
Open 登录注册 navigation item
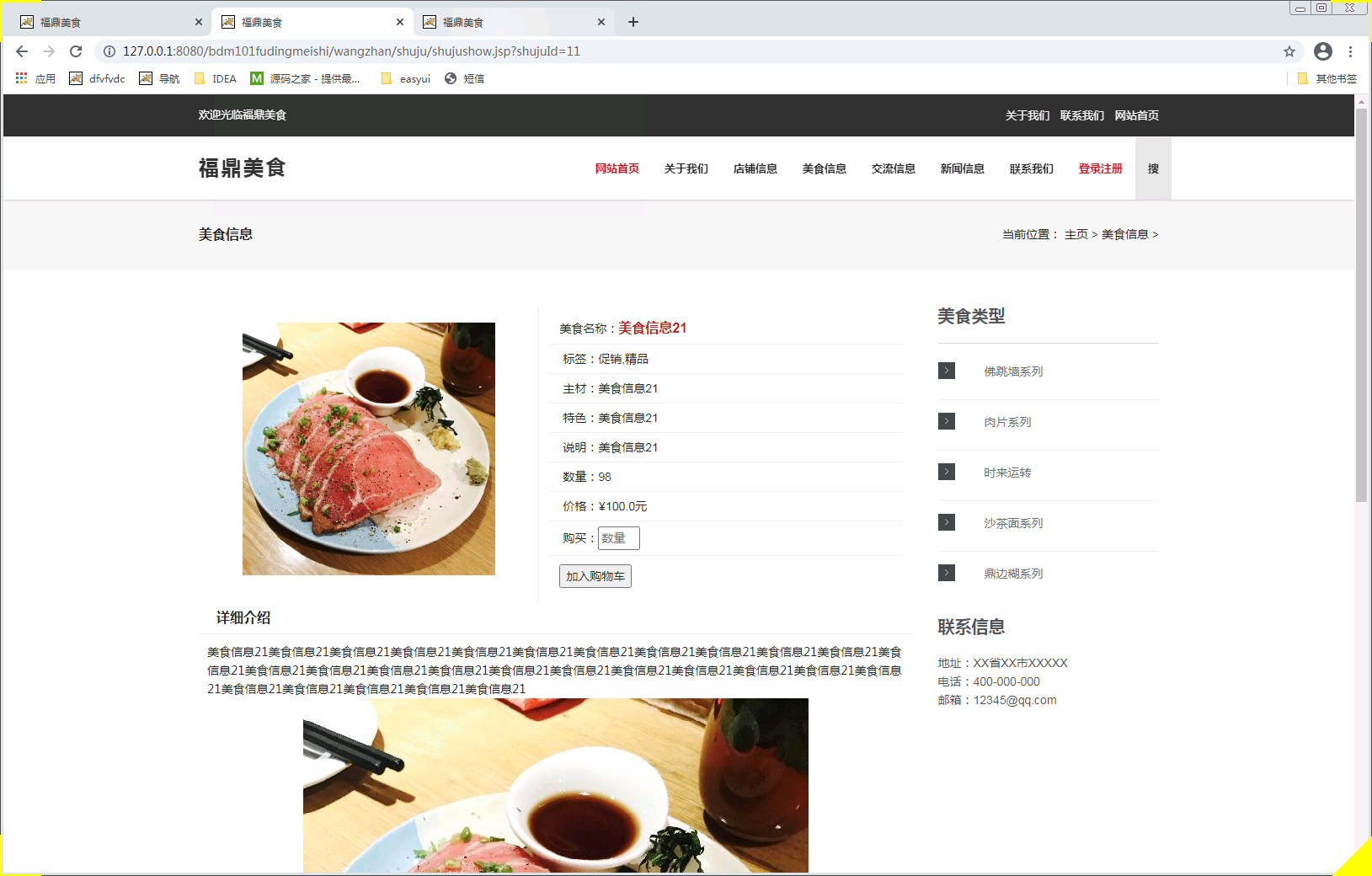point(1101,168)
